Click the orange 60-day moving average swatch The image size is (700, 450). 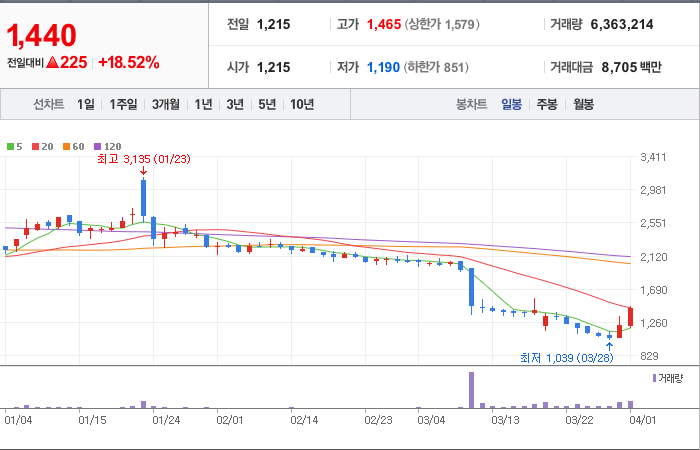[67, 146]
